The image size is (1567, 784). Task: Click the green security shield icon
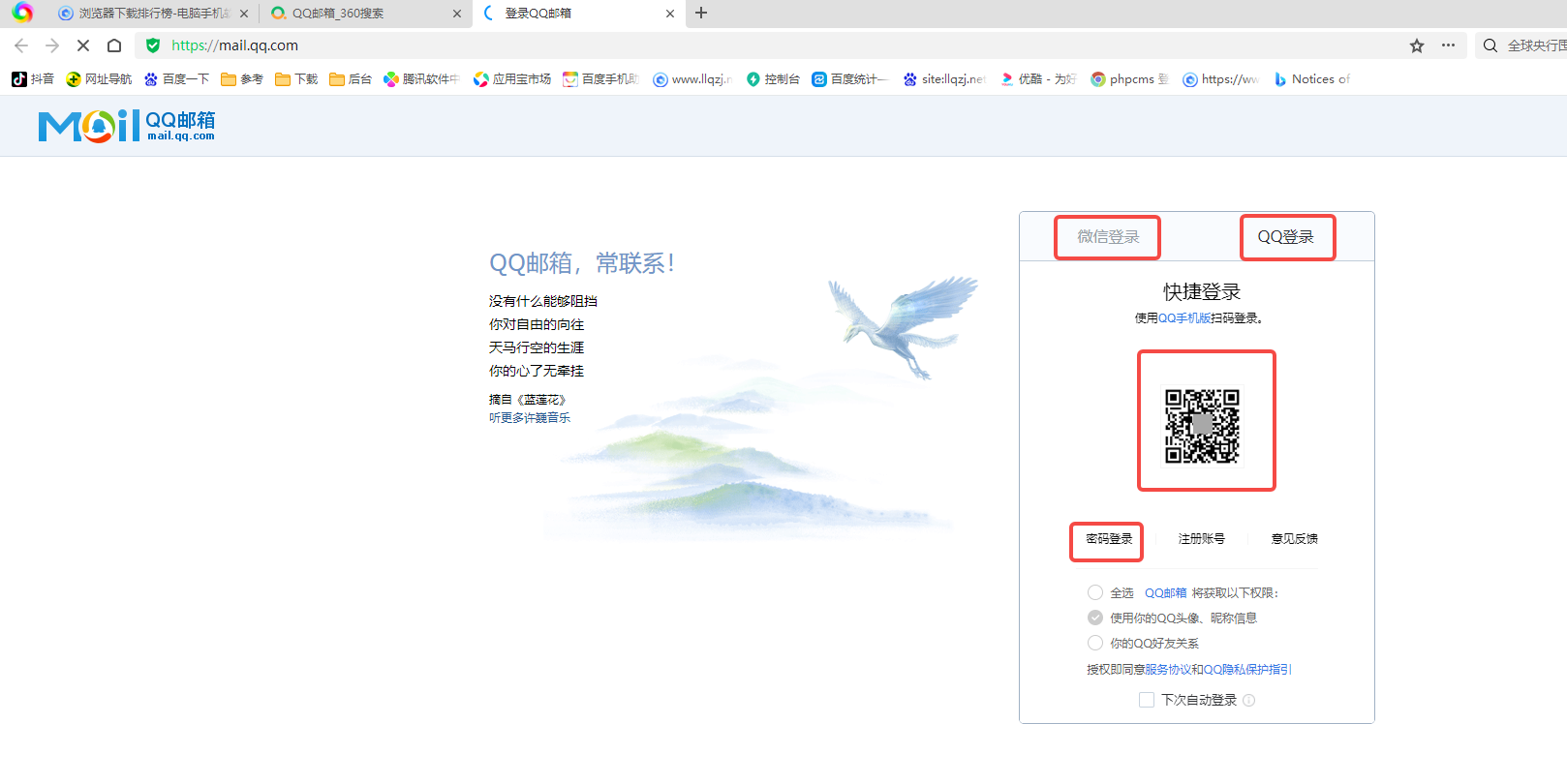[153, 45]
